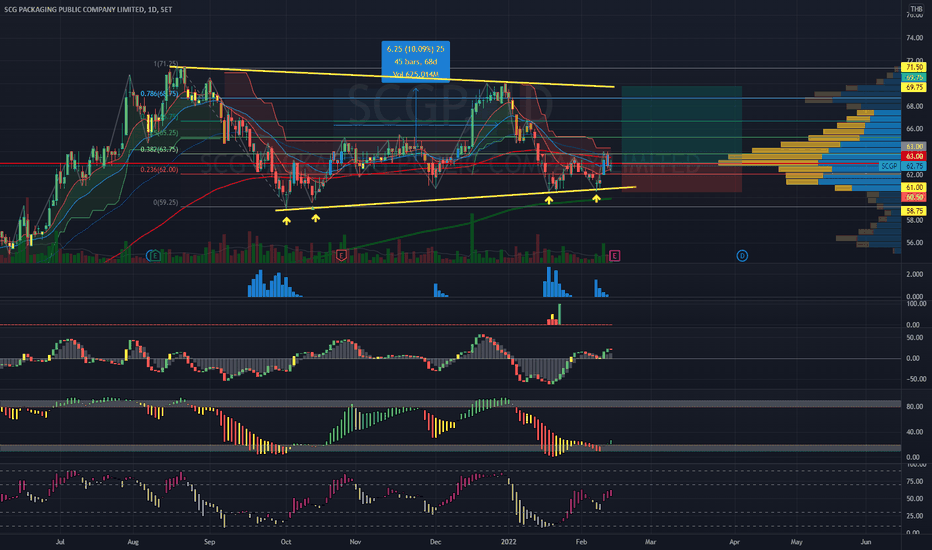The height and width of the screenshot is (550, 932).
Task: Select the blue 62.75 current price label
Action: 914,166
